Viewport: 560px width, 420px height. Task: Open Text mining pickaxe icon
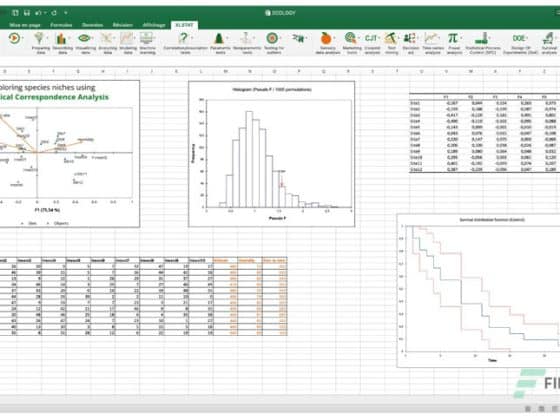pyautogui.click(x=390, y=38)
